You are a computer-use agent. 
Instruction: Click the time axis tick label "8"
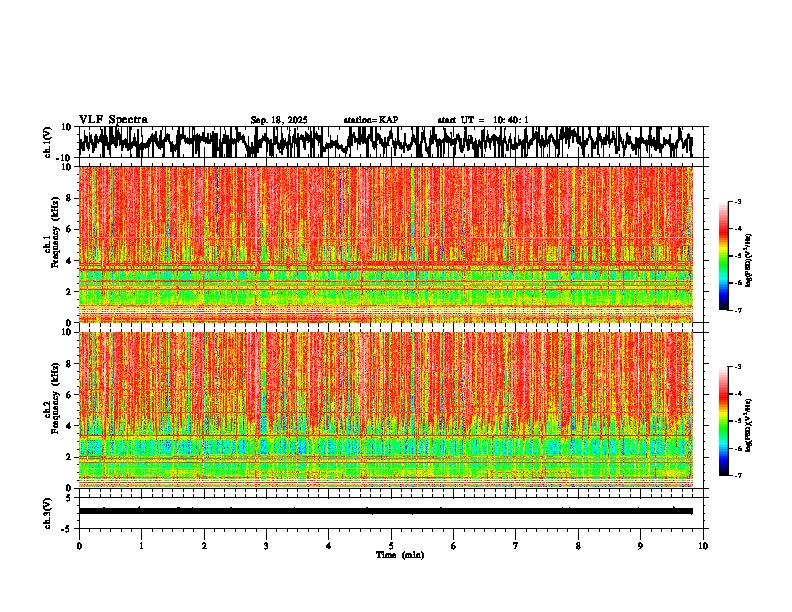click(x=578, y=546)
